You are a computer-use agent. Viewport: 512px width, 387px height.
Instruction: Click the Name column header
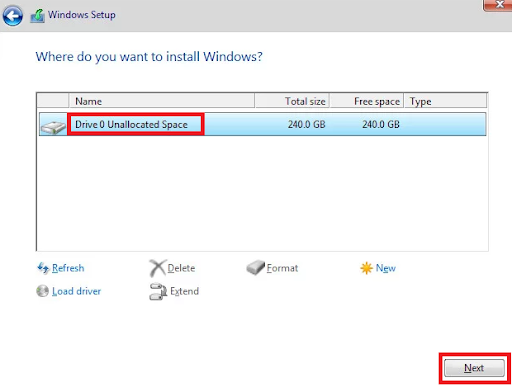pyautogui.click(x=162, y=101)
